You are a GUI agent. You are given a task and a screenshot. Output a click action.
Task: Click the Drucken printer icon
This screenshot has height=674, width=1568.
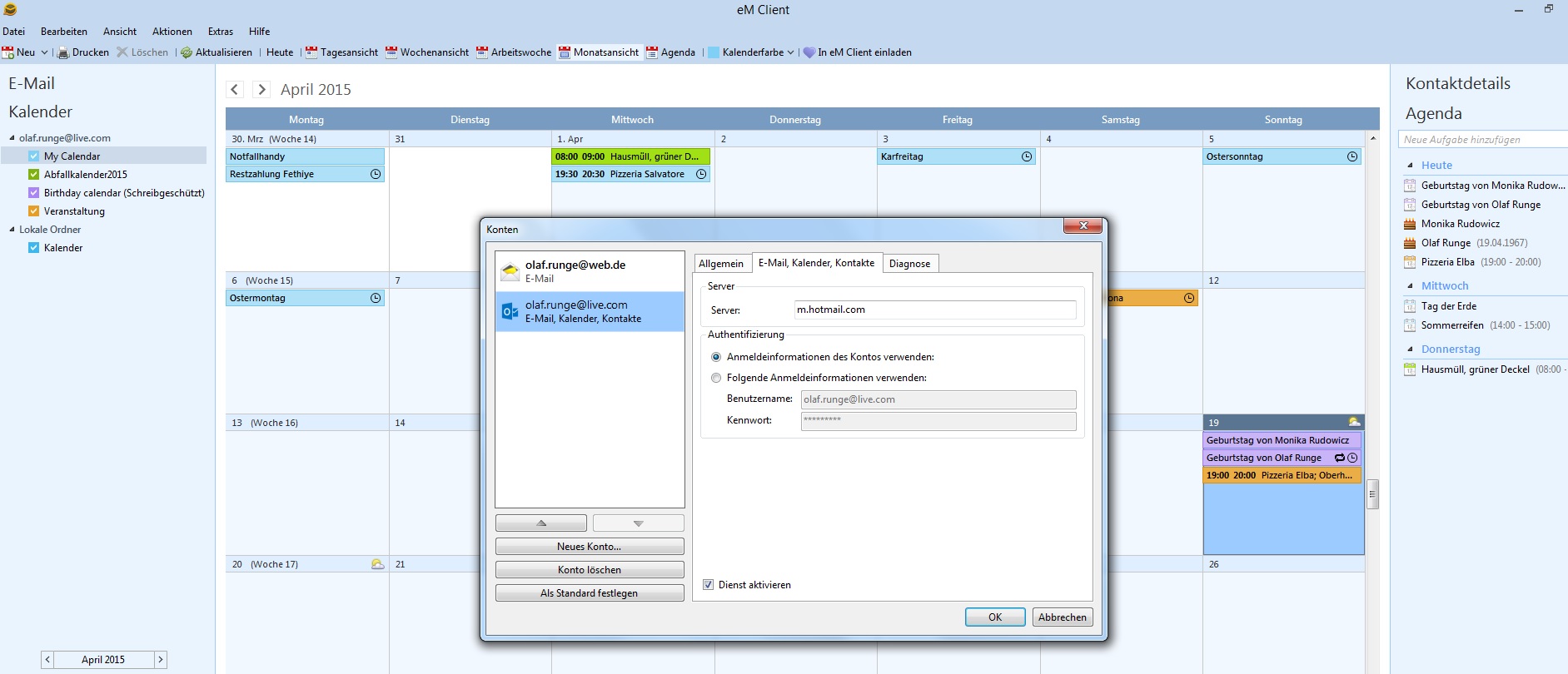click(x=62, y=52)
